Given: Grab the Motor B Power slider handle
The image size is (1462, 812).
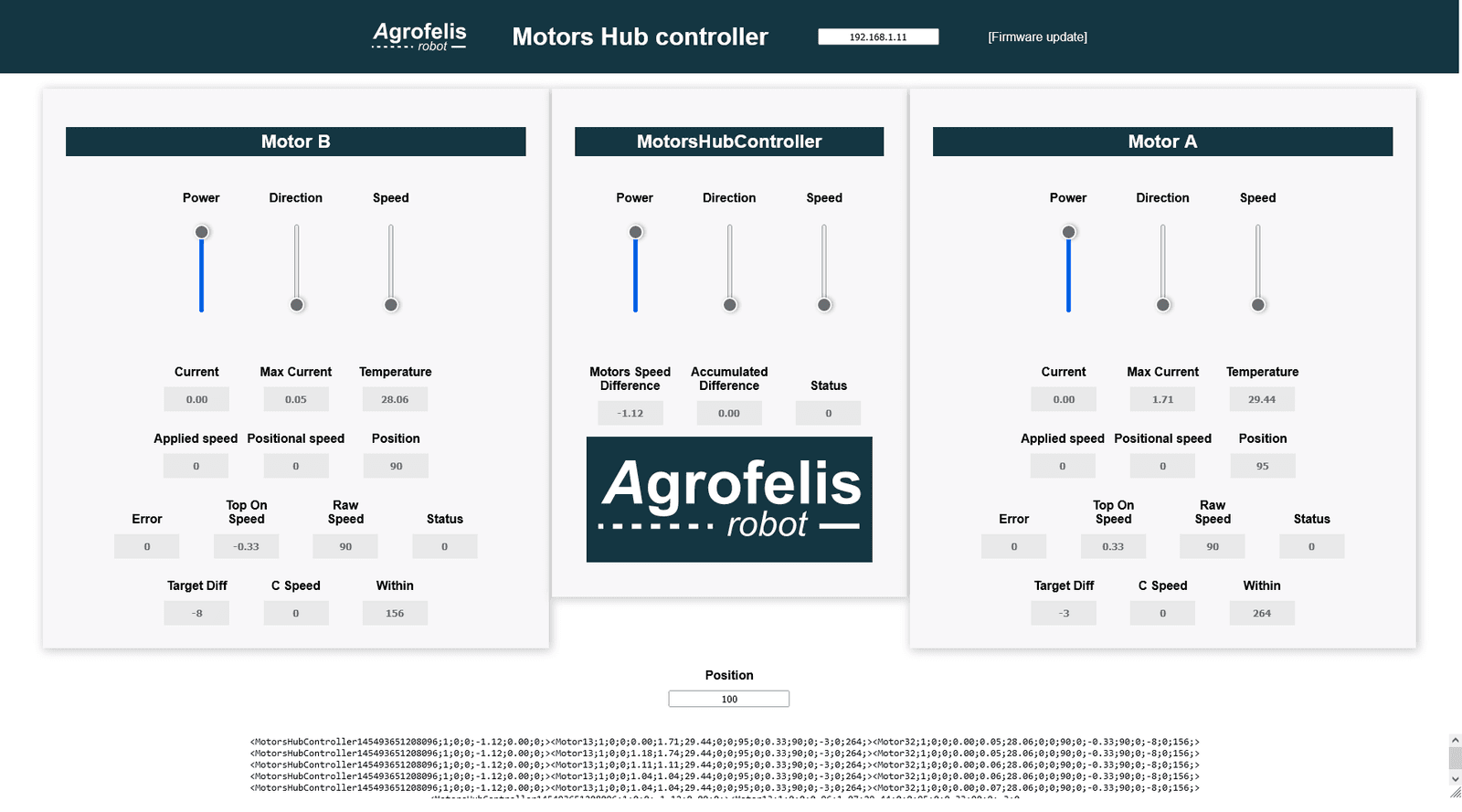Looking at the screenshot, I should 202,232.
